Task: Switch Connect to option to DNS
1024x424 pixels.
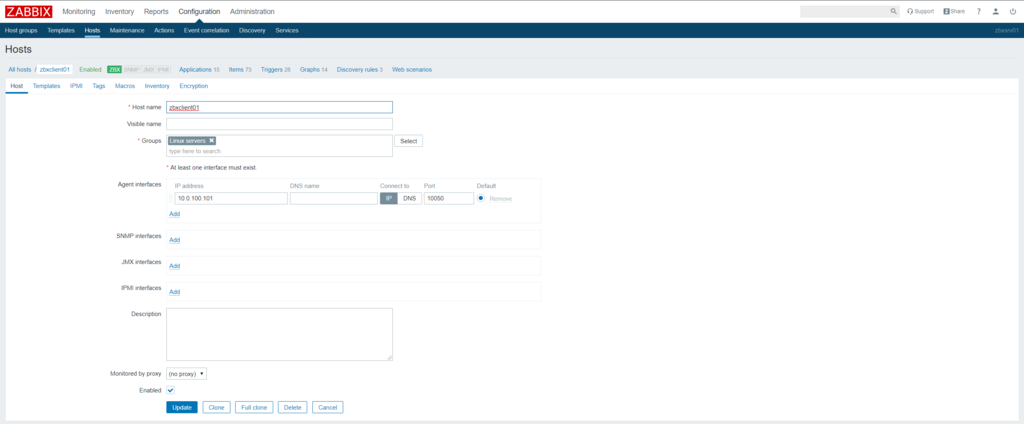Action: [x=409, y=199]
